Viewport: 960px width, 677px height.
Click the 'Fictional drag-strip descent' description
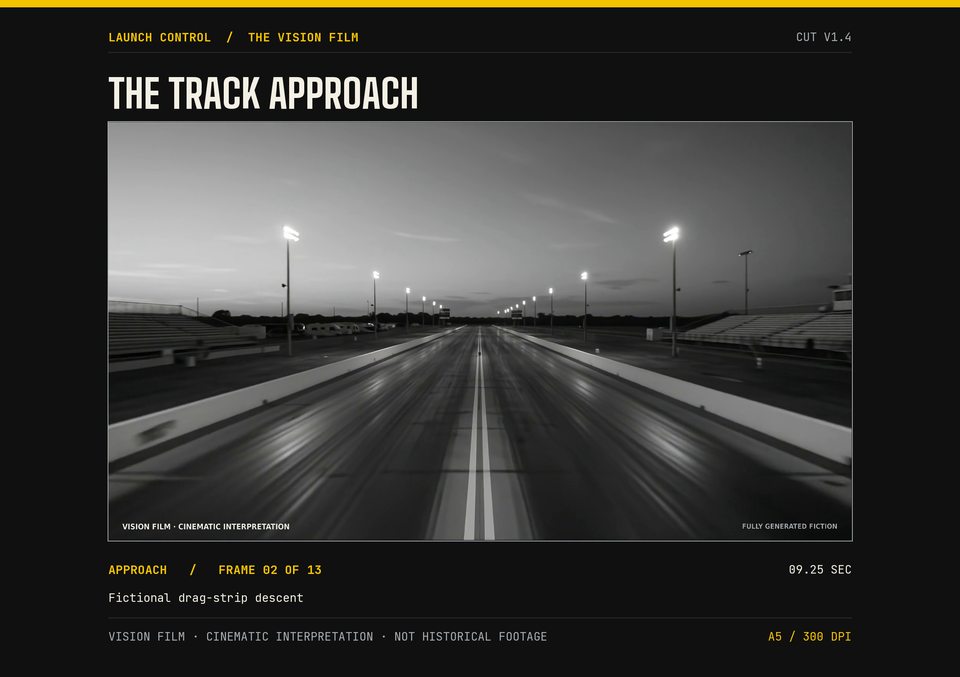206,598
